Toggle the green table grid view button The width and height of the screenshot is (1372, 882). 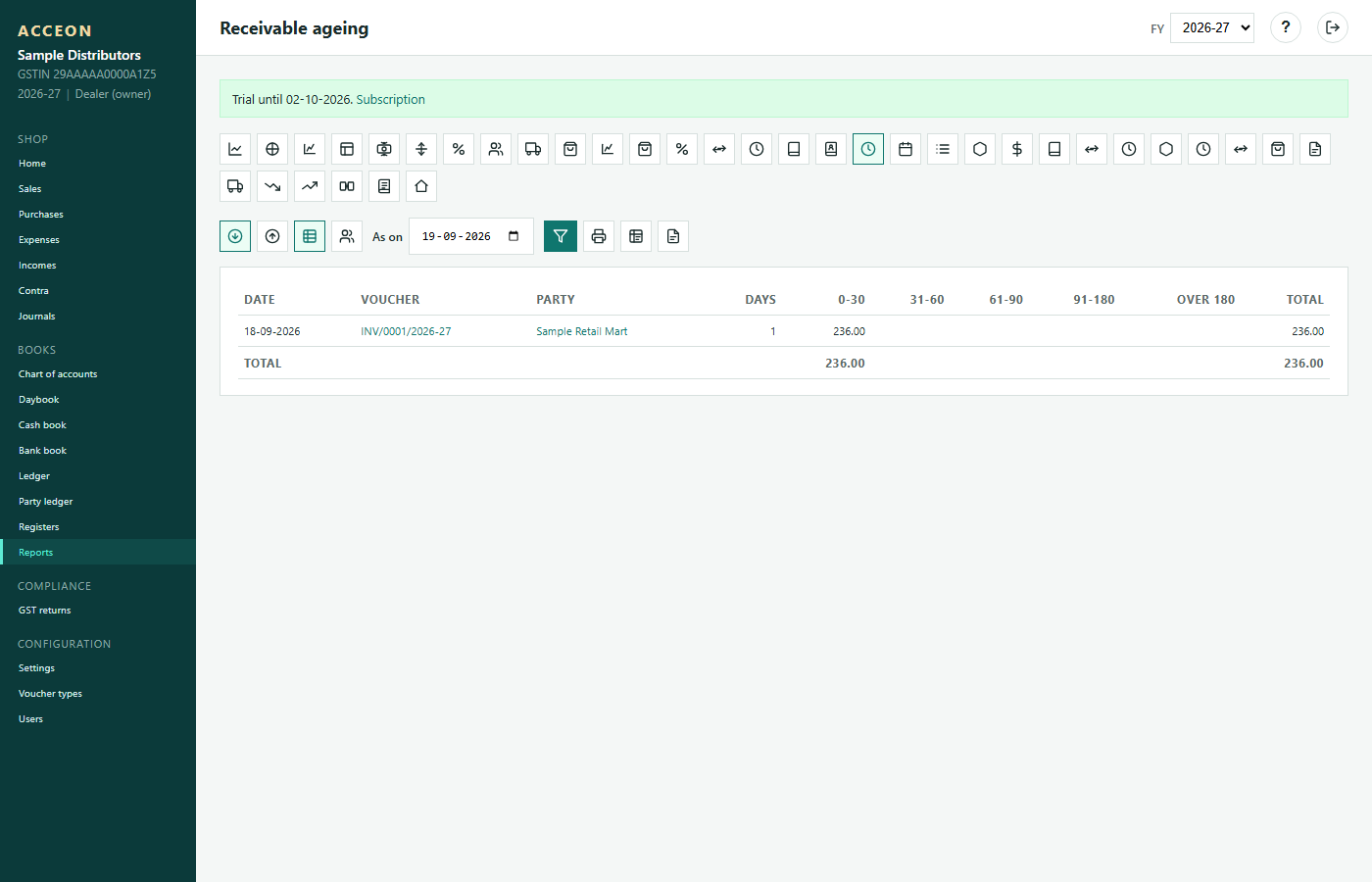[x=310, y=236]
